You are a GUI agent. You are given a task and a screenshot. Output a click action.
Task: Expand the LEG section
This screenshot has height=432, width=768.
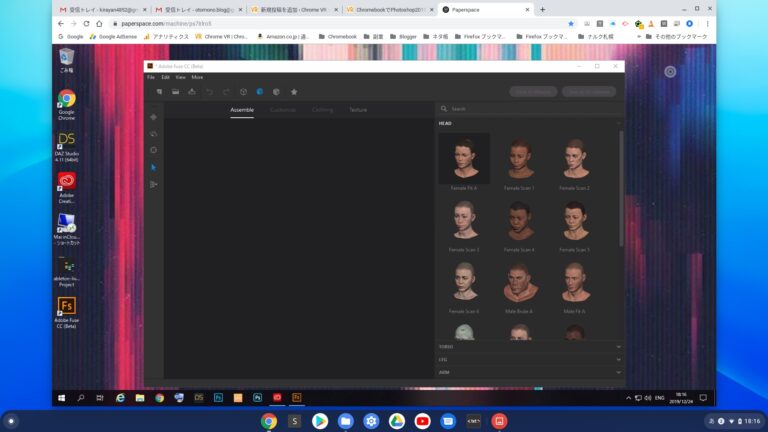(x=529, y=359)
